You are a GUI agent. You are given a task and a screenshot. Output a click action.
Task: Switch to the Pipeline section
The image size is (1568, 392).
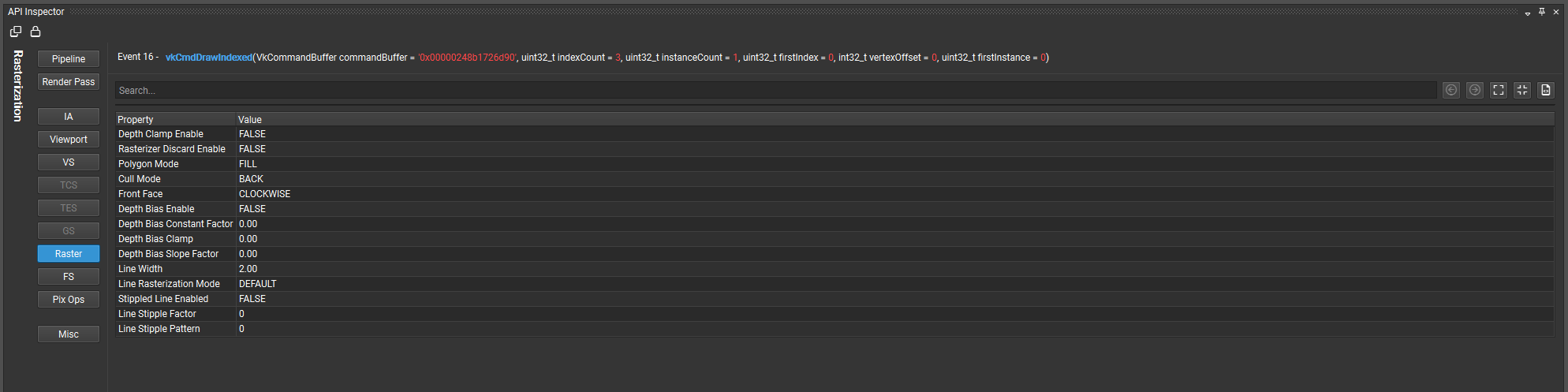[x=69, y=59]
